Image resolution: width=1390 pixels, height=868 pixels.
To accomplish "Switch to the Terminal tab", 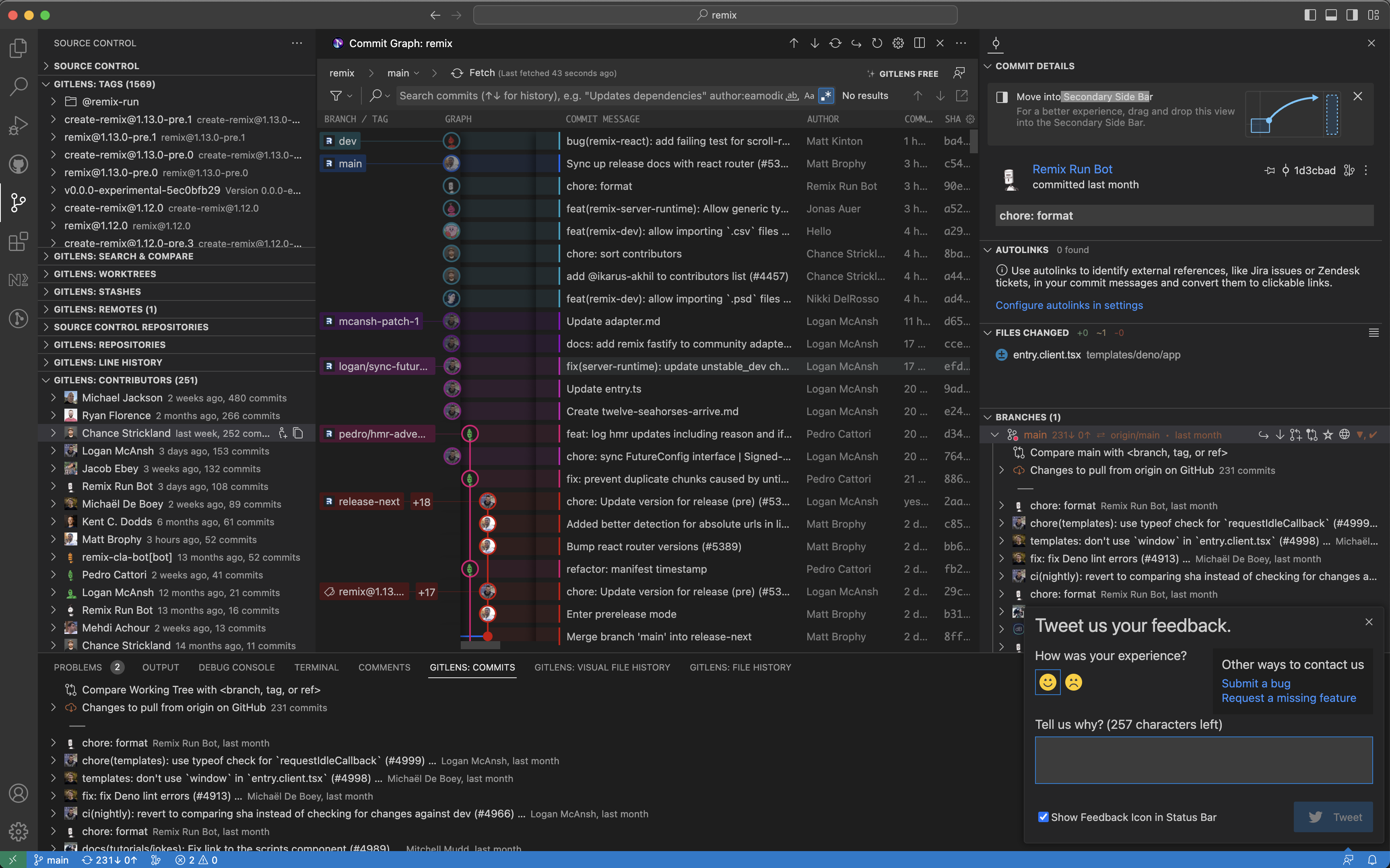I will pyautogui.click(x=316, y=667).
